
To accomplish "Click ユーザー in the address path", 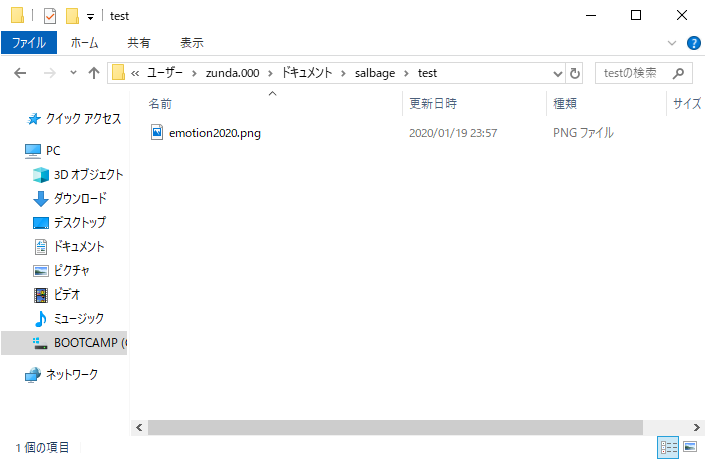I will coord(165,73).
